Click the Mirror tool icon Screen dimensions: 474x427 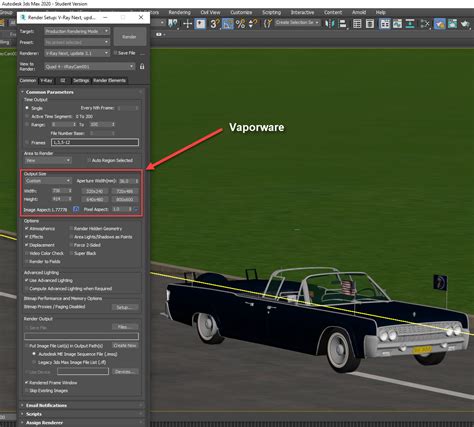[x=330, y=24]
